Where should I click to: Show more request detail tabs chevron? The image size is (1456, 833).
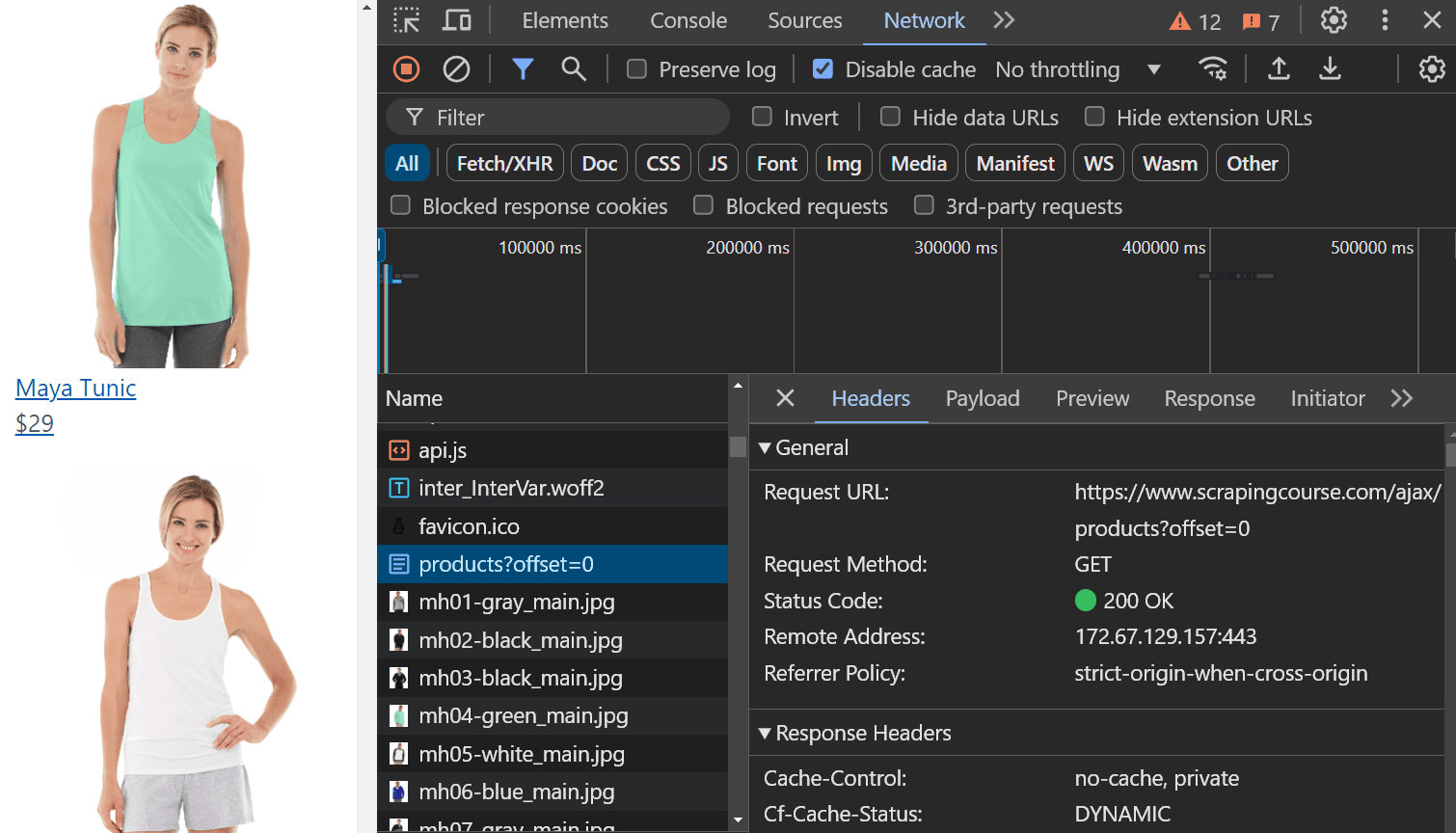1402,398
